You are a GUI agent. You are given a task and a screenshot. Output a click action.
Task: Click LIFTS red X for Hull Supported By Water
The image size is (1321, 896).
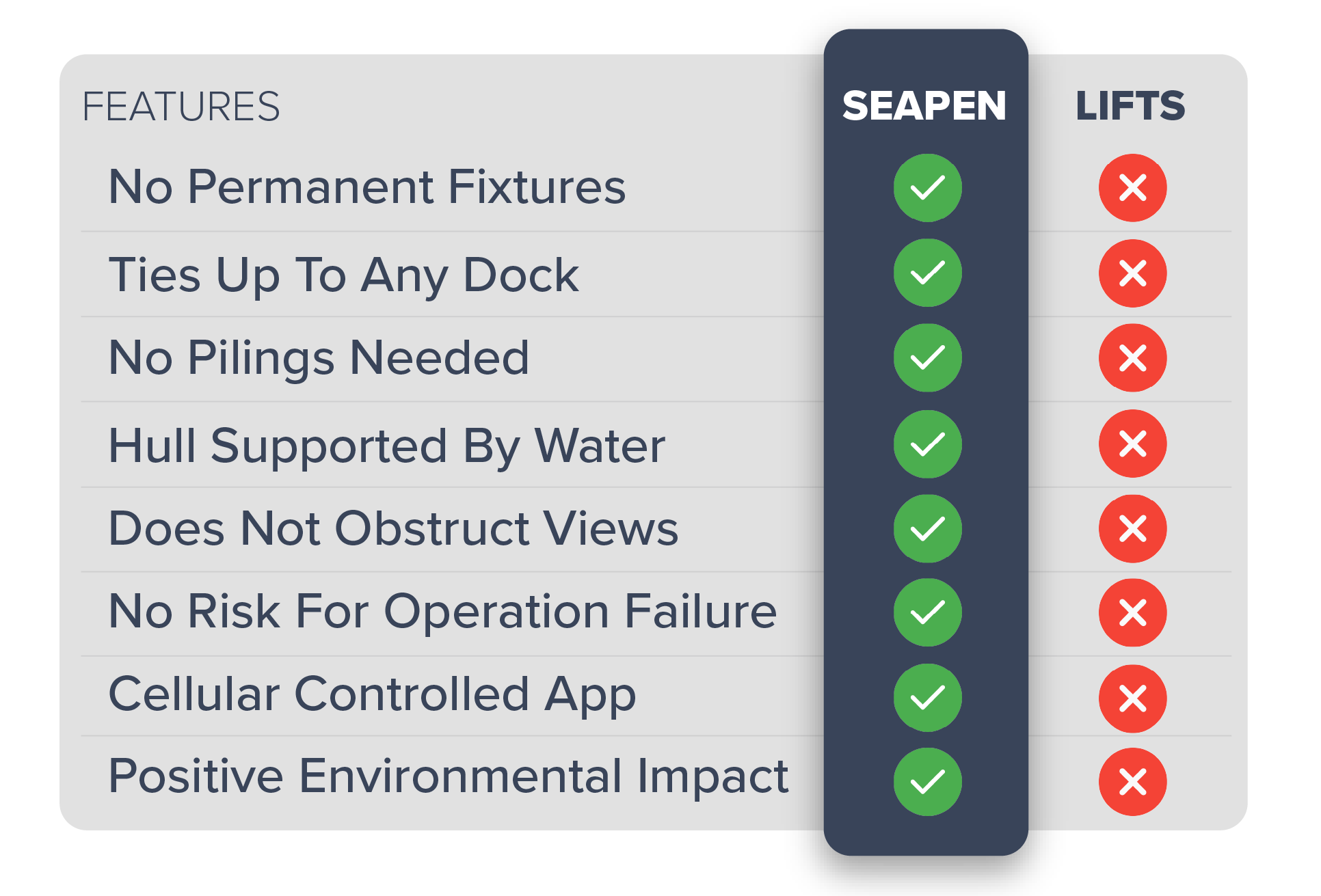pos(1132,444)
